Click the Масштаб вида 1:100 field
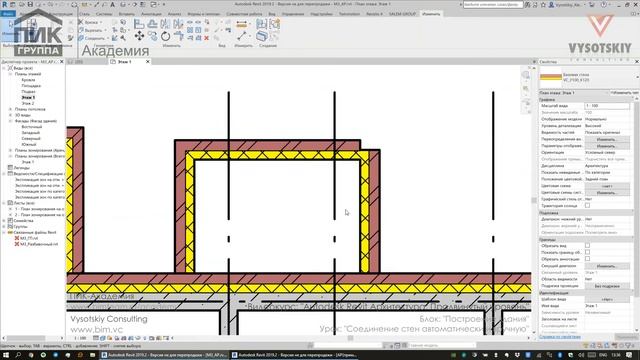 [x=607, y=106]
